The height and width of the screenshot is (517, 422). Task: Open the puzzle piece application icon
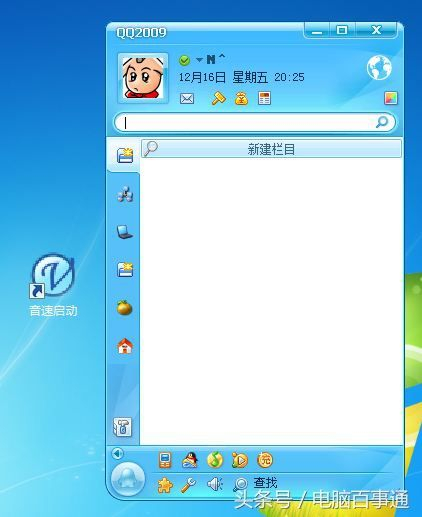click(x=165, y=485)
